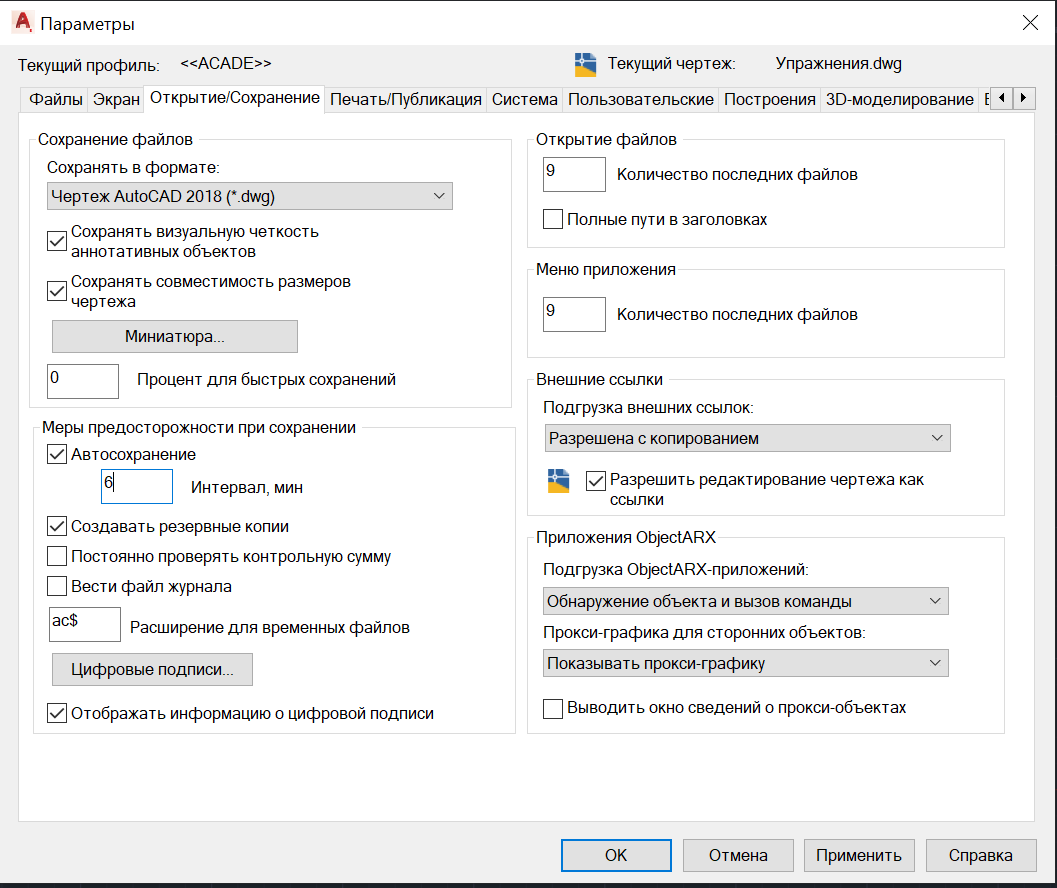
Task: Switch to the 3D-моделирование tab
Action: [899, 100]
